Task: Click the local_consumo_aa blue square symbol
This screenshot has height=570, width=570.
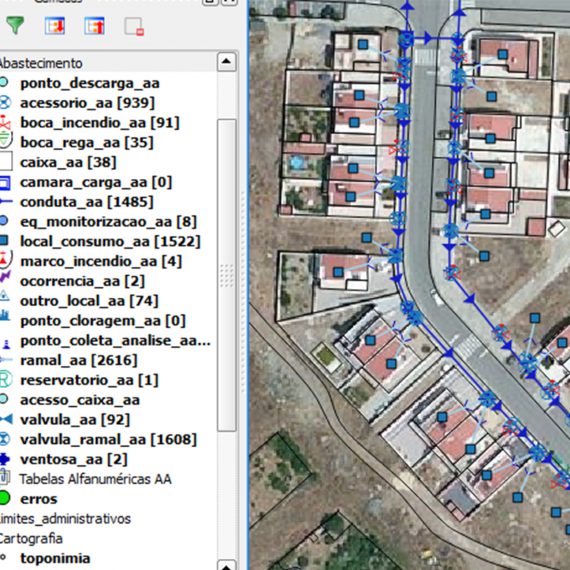Action: click(4, 241)
